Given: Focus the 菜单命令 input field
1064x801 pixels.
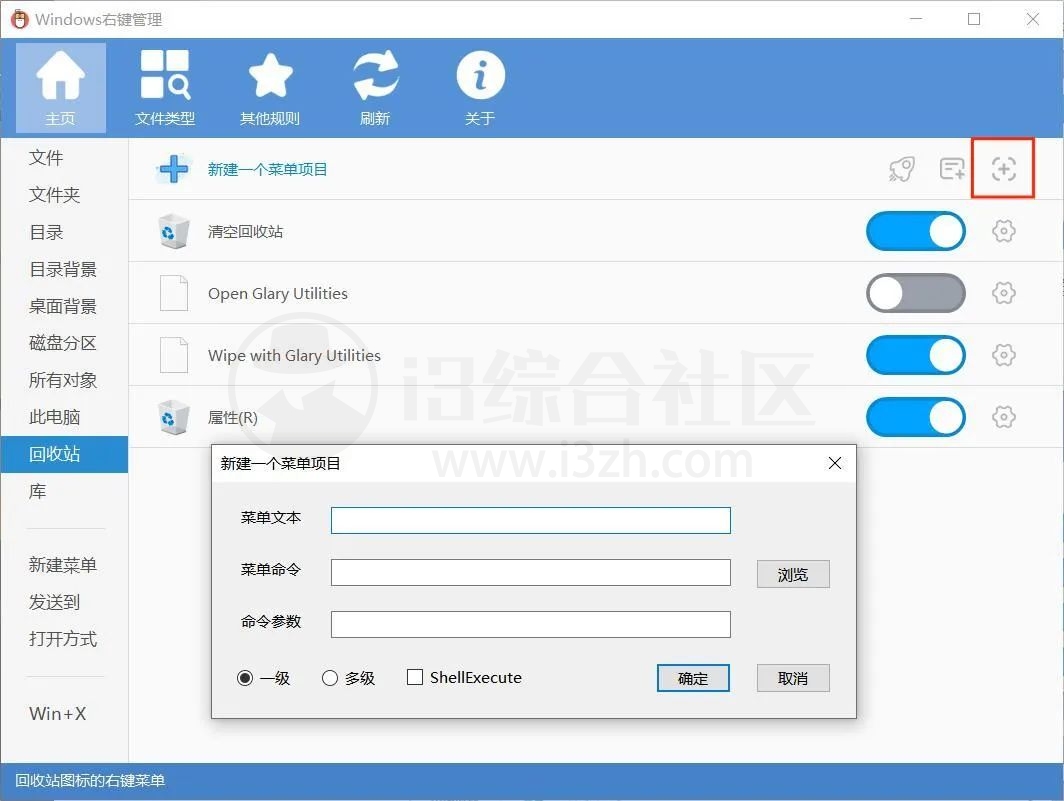Looking at the screenshot, I should click(x=531, y=572).
